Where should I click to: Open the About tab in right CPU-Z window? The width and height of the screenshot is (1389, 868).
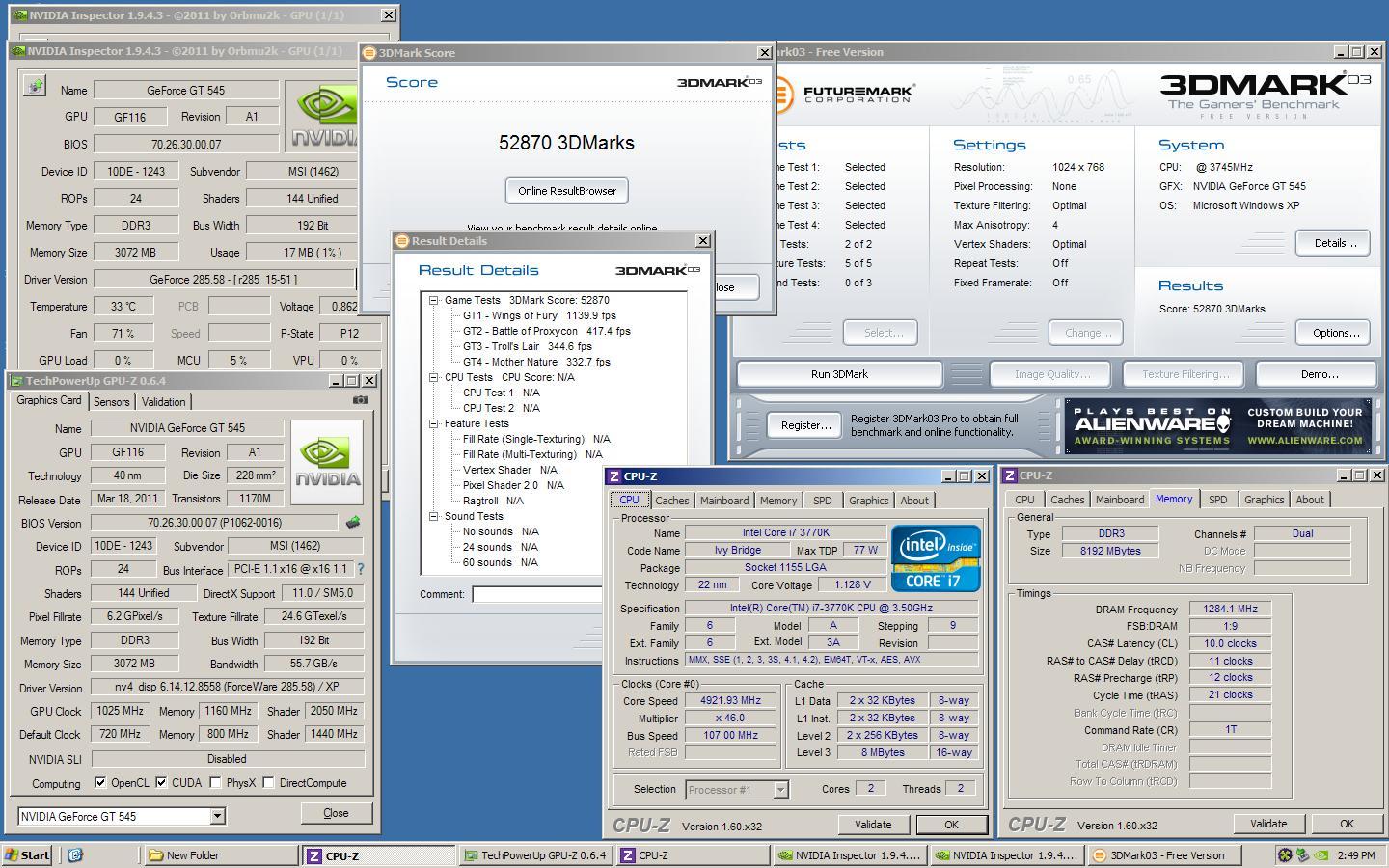(1310, 500)
